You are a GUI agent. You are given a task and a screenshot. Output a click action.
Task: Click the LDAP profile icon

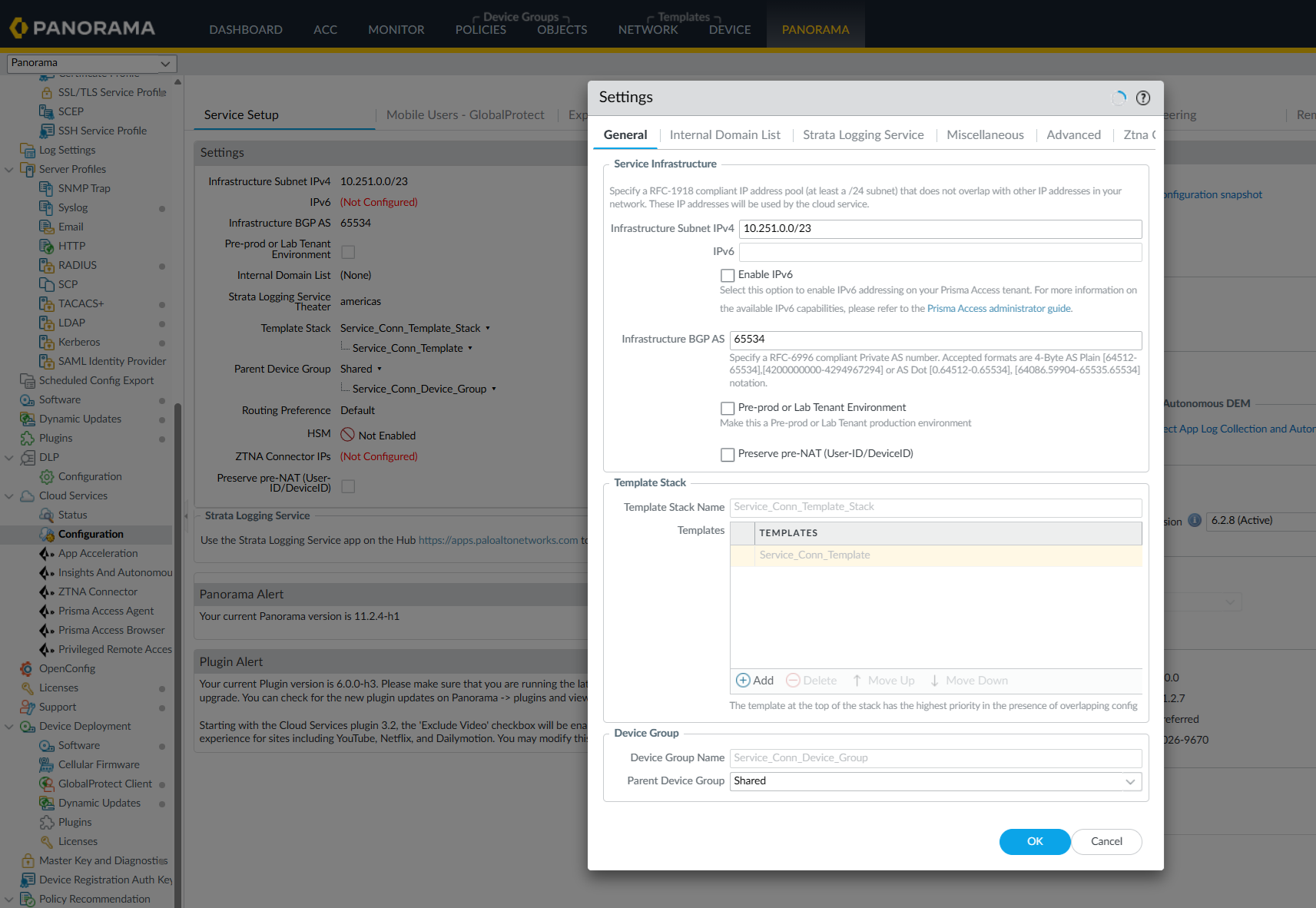tap(46, 323)
